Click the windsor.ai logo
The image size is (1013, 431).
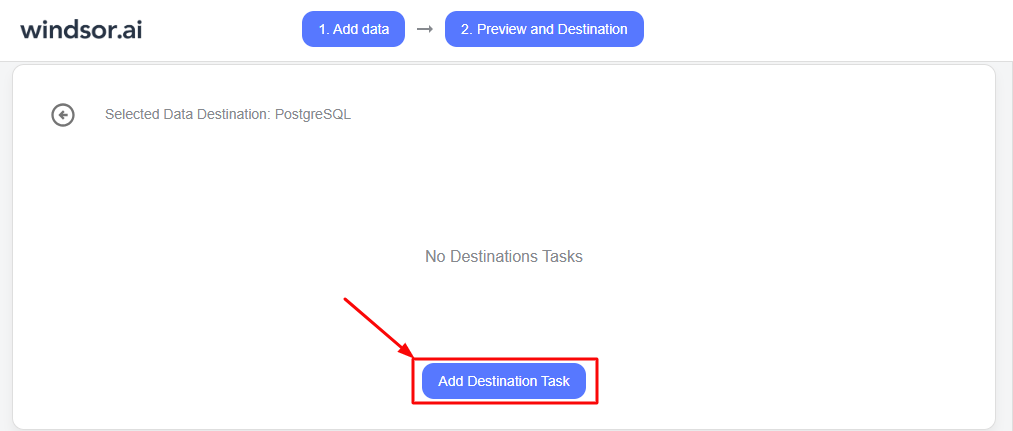tap(81, 29)
